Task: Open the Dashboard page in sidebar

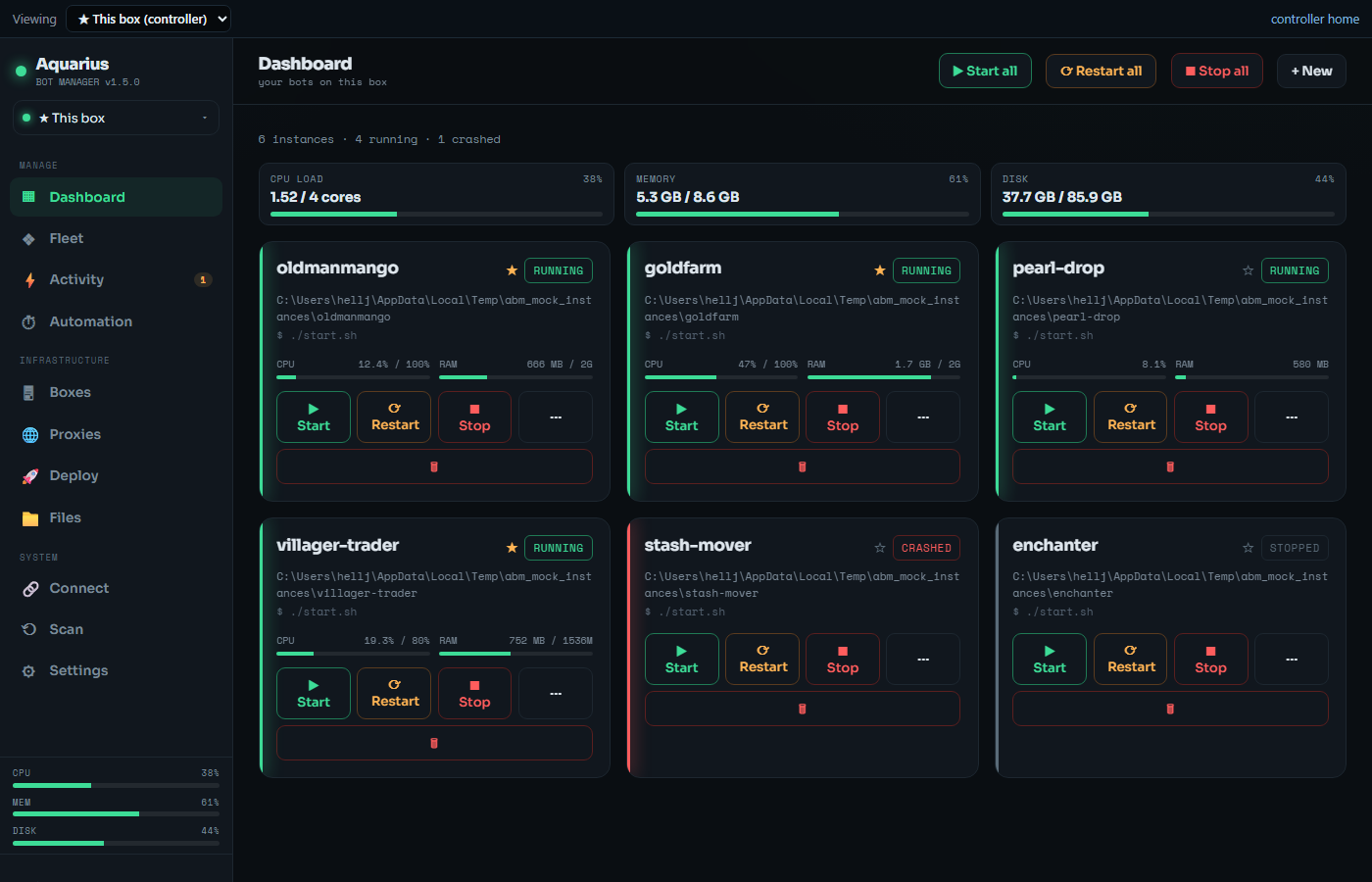Action: click(116, 197)
